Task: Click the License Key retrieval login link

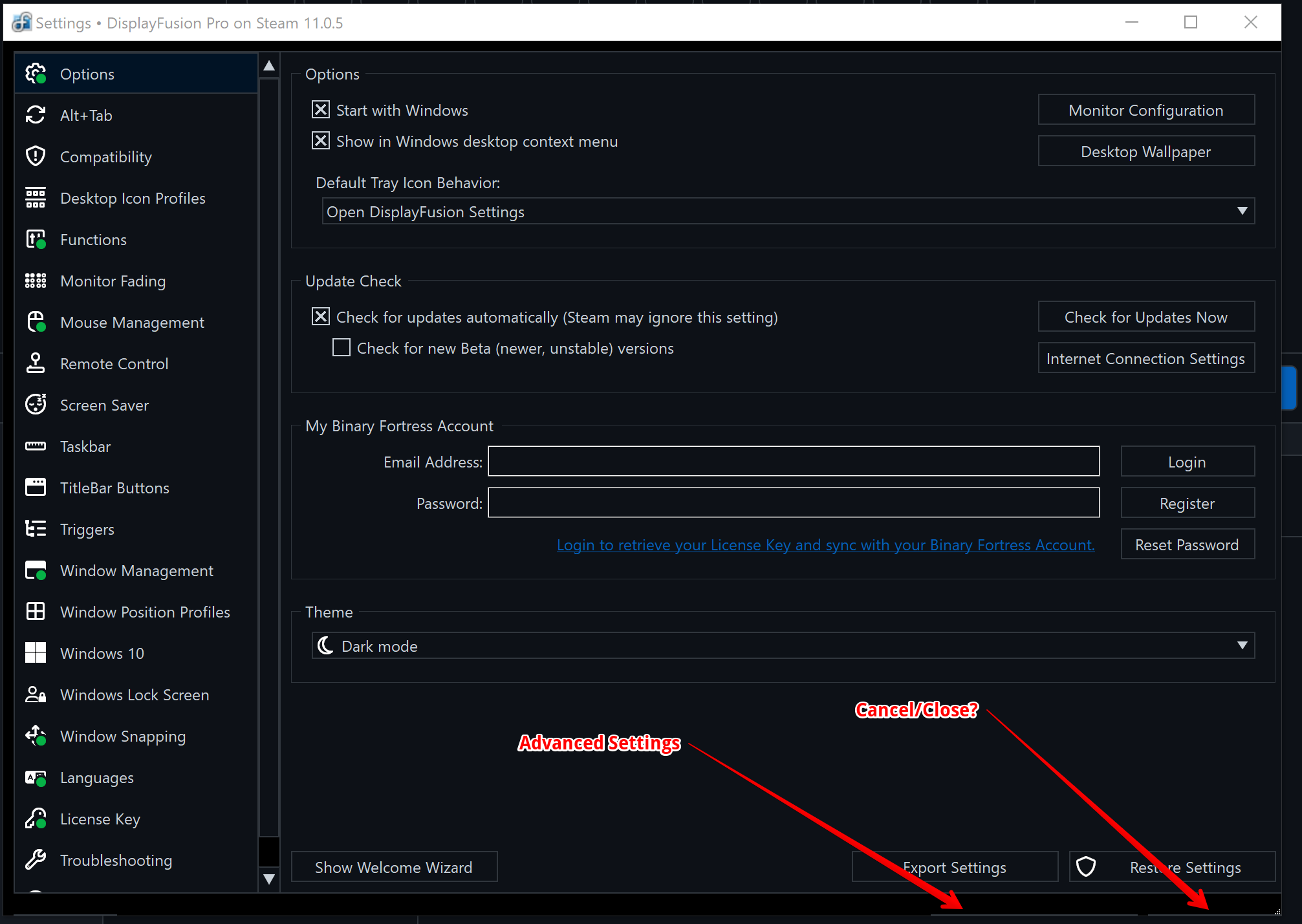Action: point(825,545)
